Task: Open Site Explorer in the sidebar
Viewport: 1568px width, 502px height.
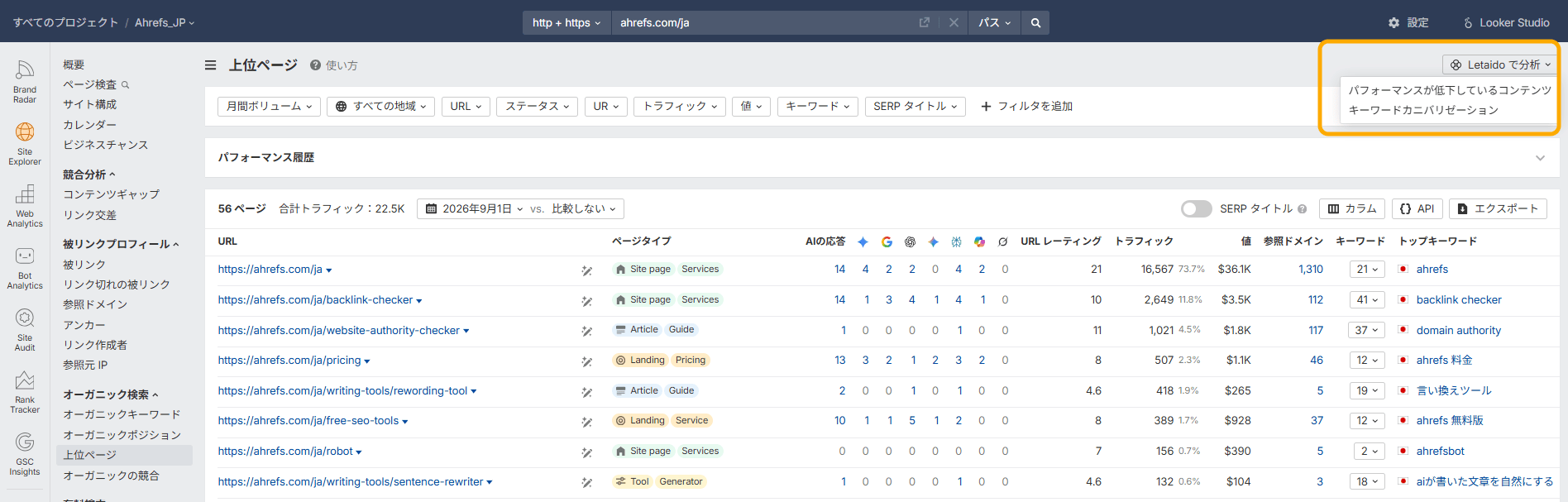Action: [25, 143]
